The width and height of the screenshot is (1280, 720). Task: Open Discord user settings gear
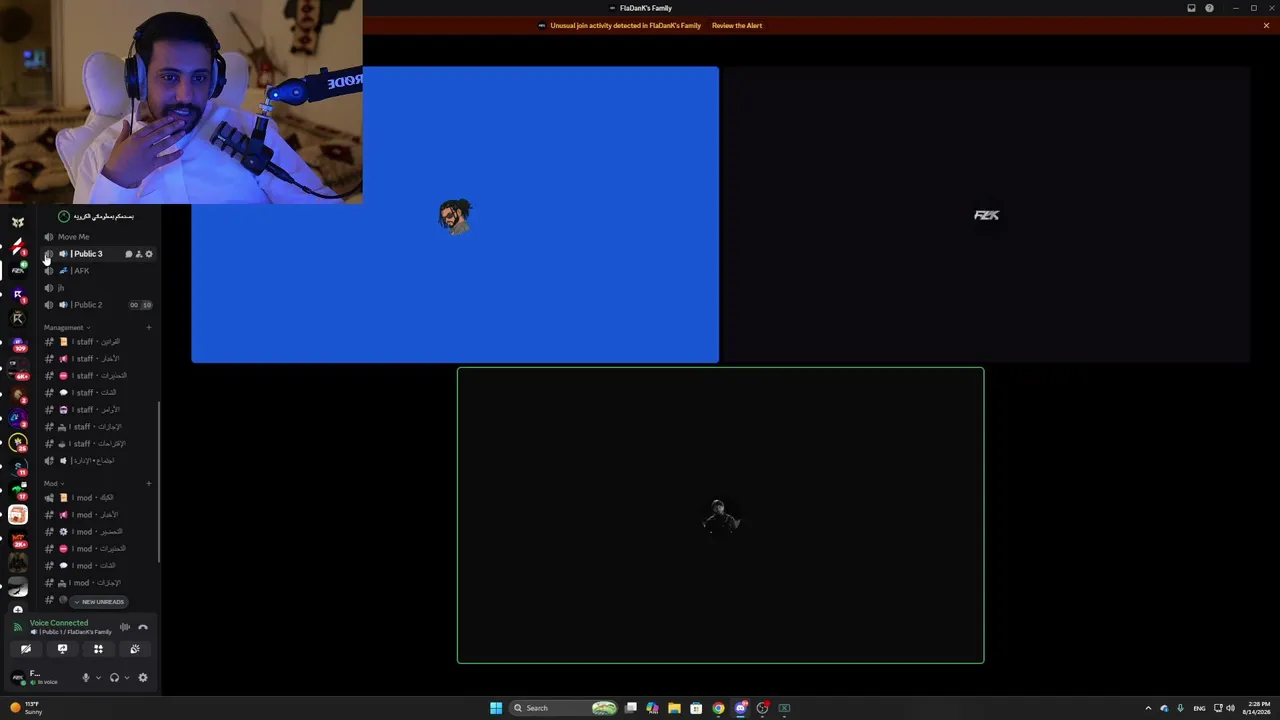pyautogui.click(x=143, y=678)
